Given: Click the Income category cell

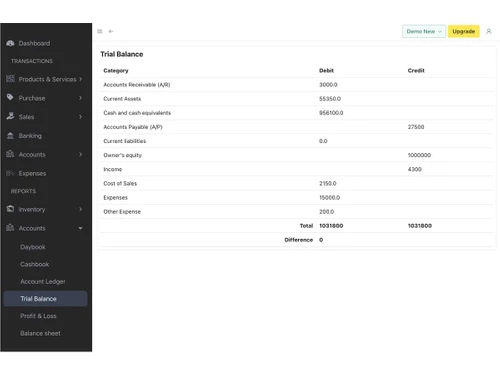Looking at the screenshot, I should pos(113,169).
